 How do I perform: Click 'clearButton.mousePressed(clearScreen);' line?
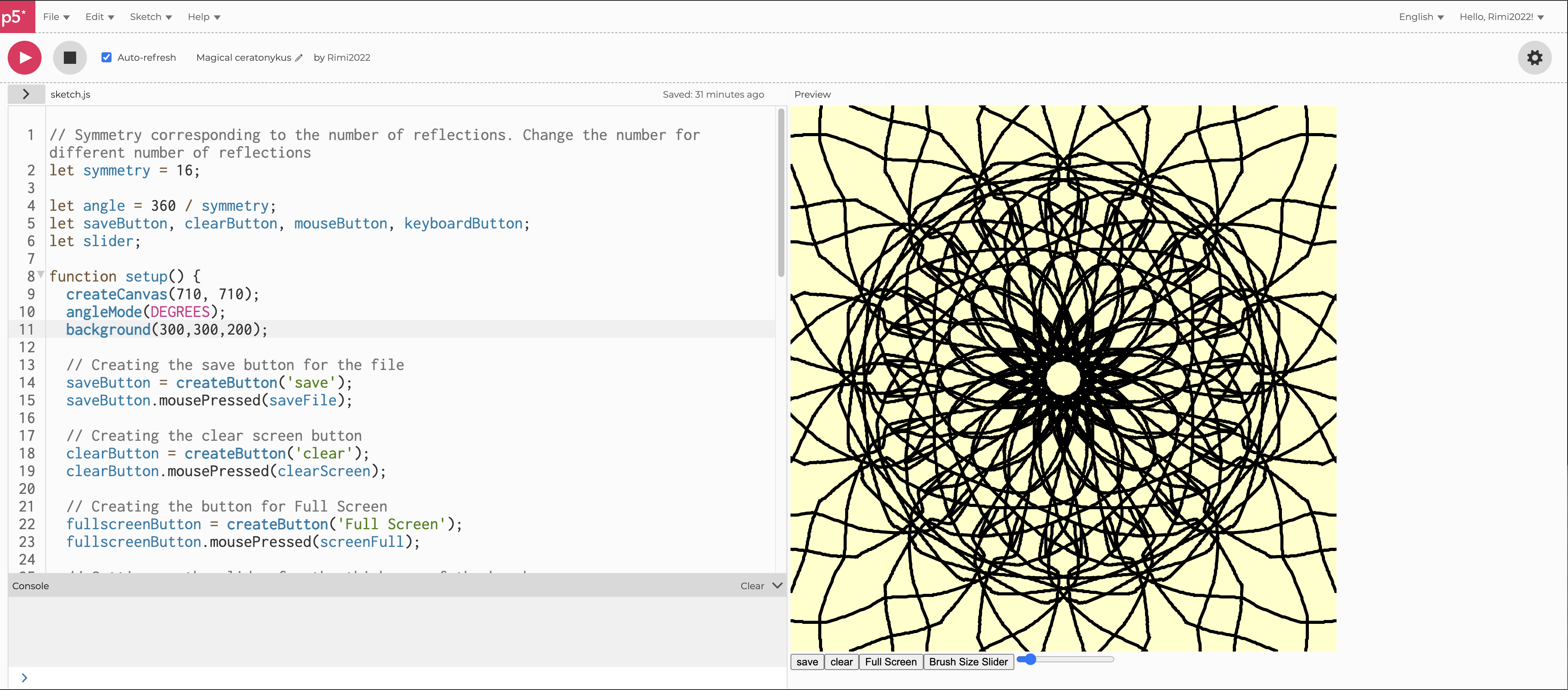(x=226, y=471)
